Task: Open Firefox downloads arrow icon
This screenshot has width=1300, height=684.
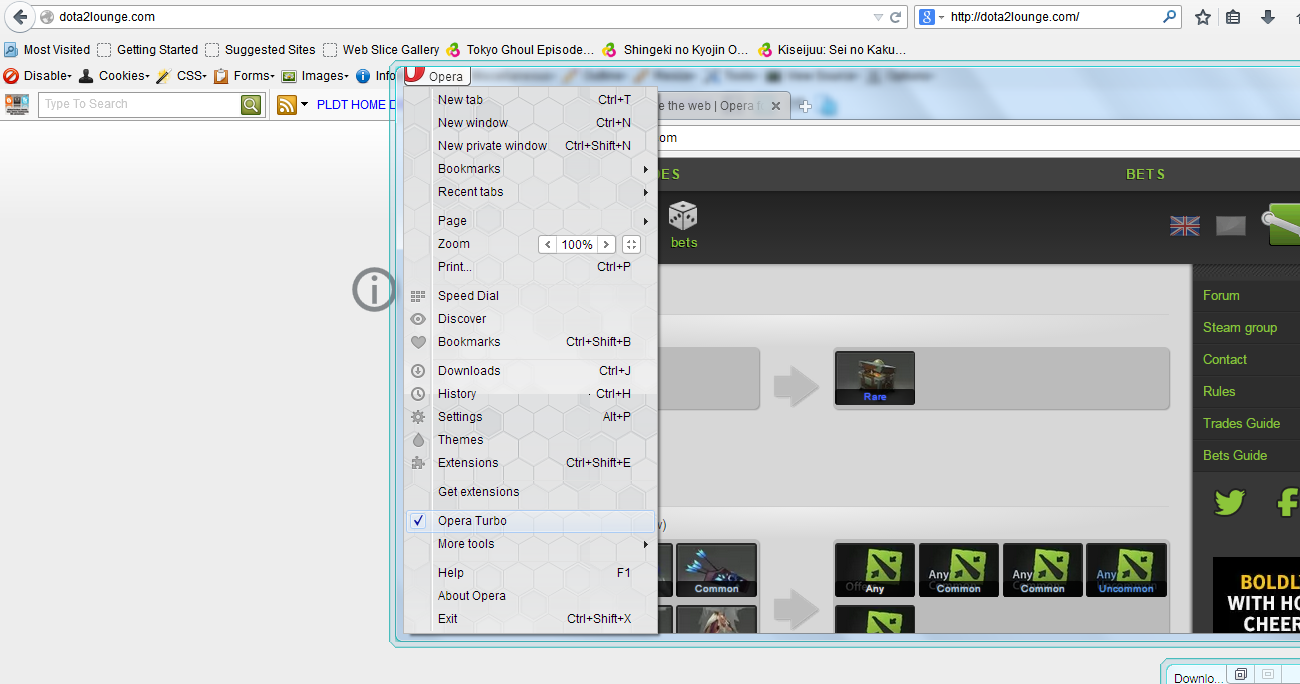Action: click(1268, 17)
